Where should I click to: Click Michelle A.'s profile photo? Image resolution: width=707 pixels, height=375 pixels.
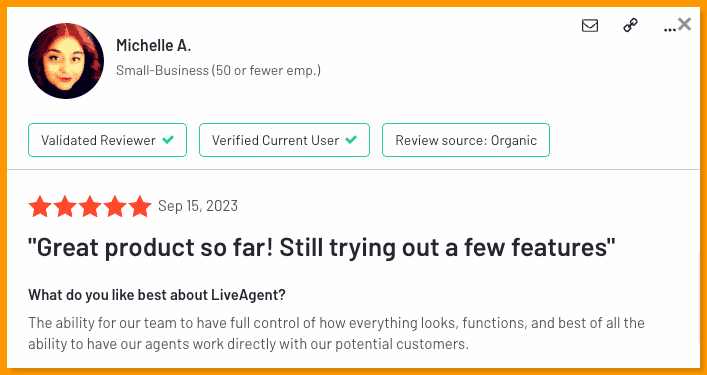66,61
